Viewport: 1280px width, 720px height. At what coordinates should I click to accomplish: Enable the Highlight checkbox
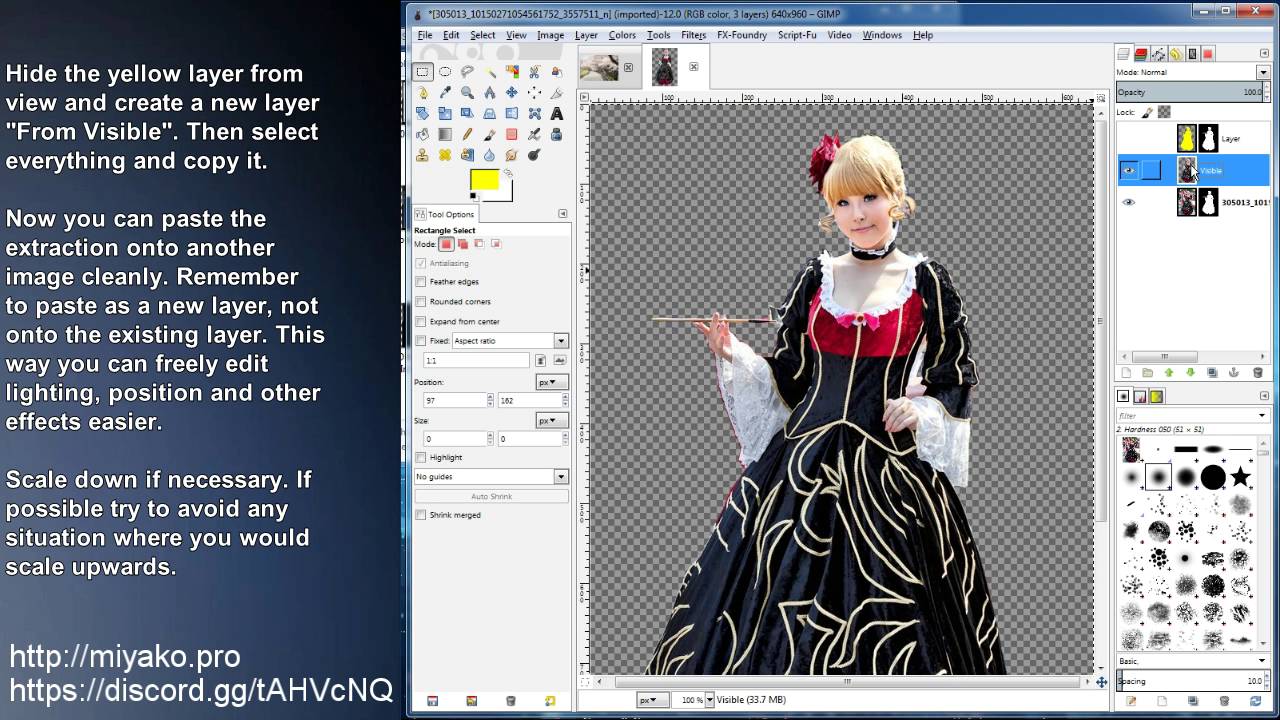pos(421,457)
